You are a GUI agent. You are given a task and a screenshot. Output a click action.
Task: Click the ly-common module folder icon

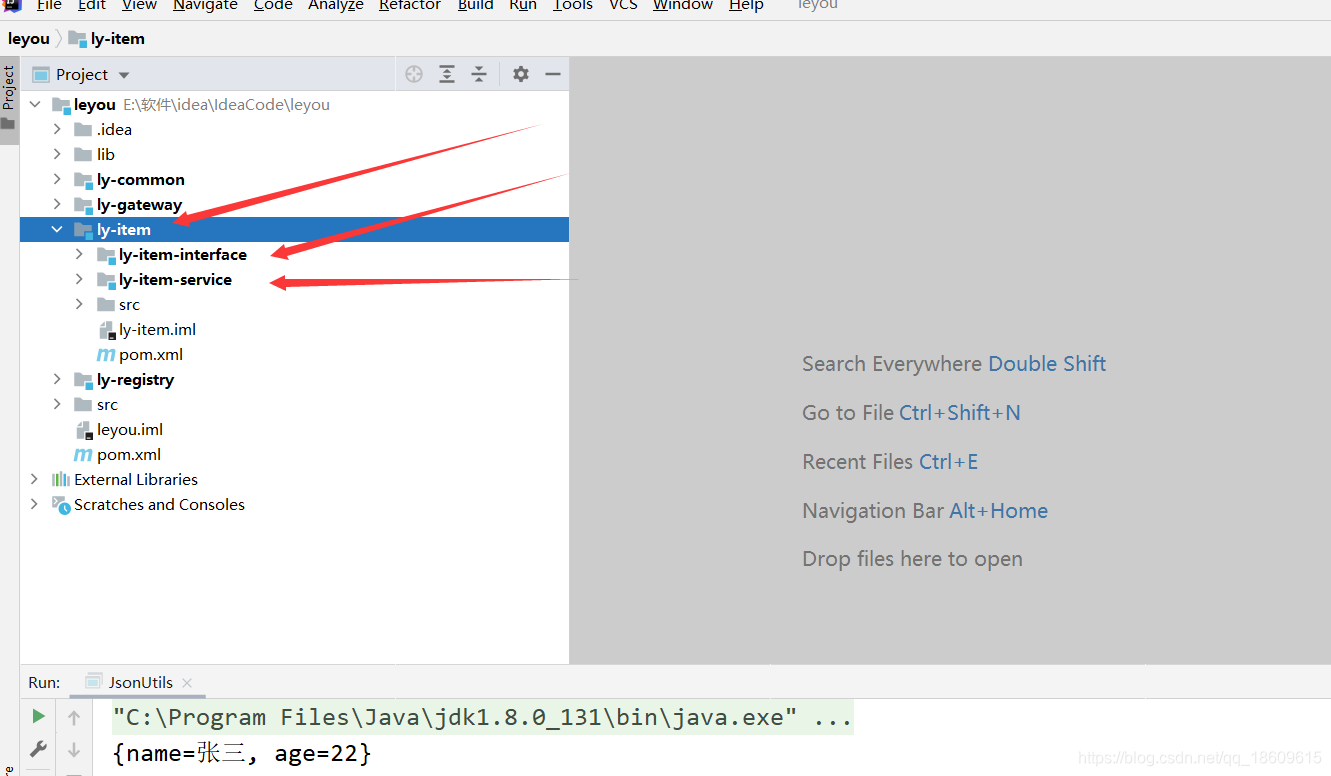(84, 179)
